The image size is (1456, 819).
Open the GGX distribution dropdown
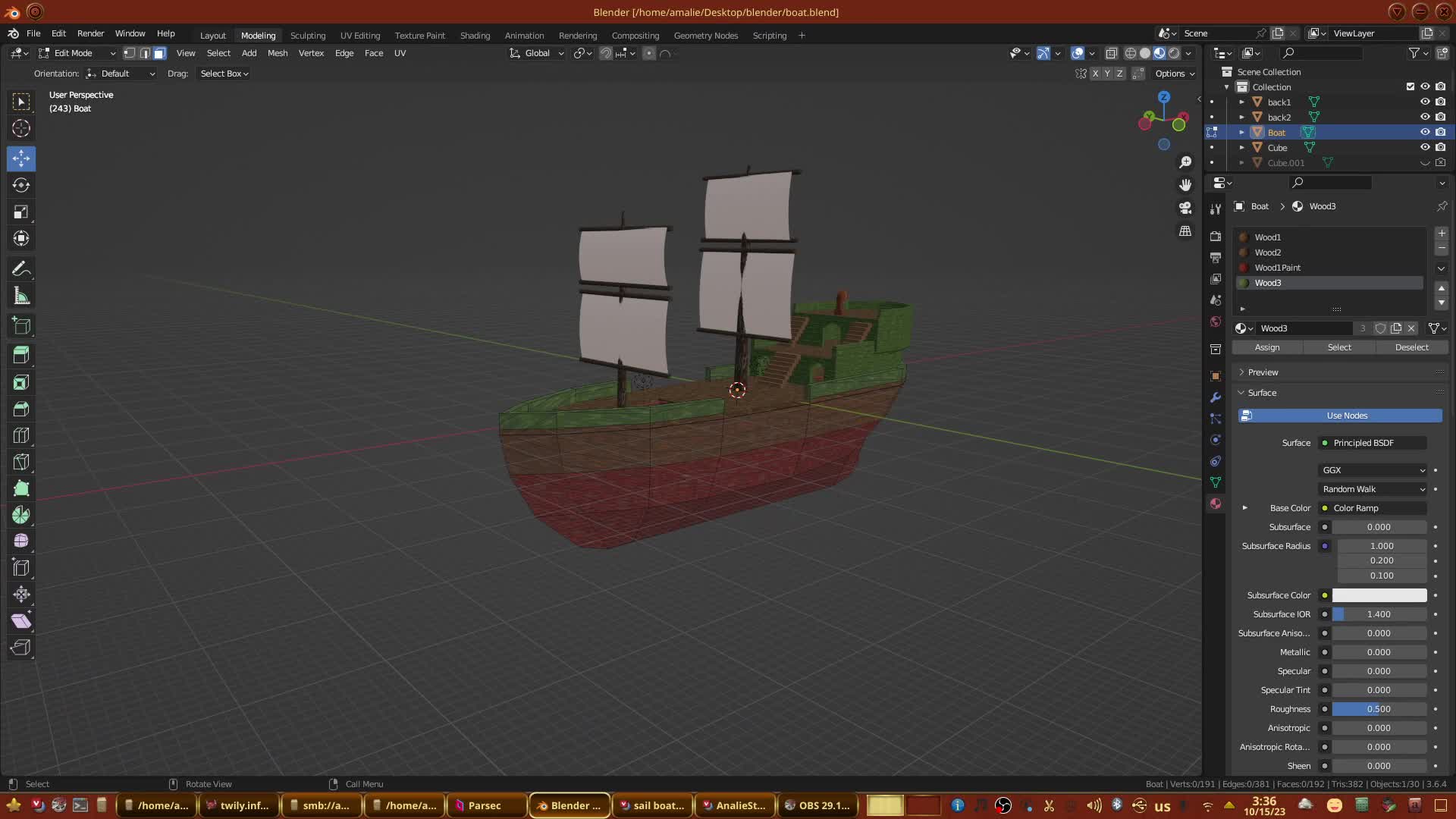pyautogui.click(x=1373, y=470)
